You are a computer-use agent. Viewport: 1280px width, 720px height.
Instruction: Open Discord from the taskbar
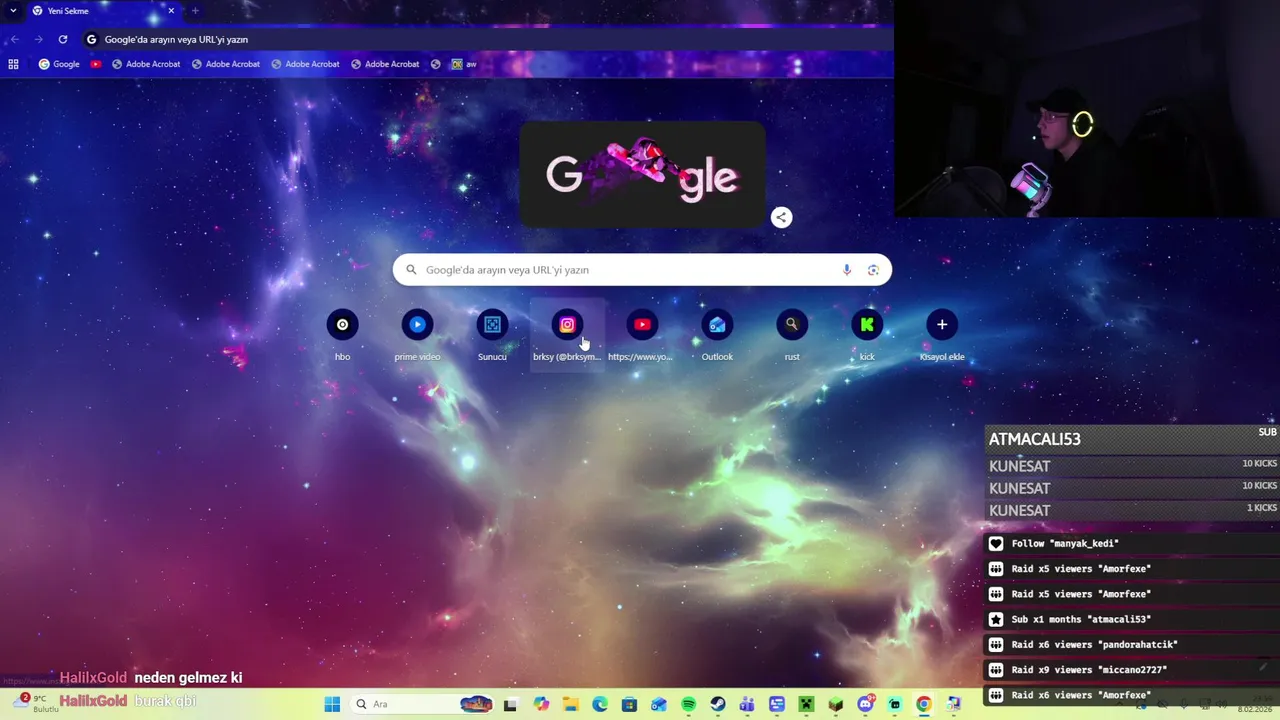click(865, 704)
